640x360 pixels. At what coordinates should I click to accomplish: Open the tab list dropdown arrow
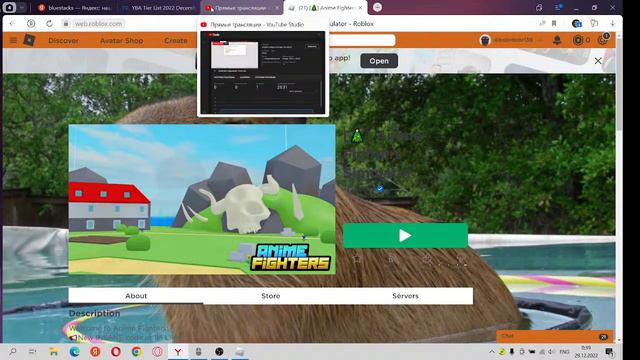coord(22,7)
